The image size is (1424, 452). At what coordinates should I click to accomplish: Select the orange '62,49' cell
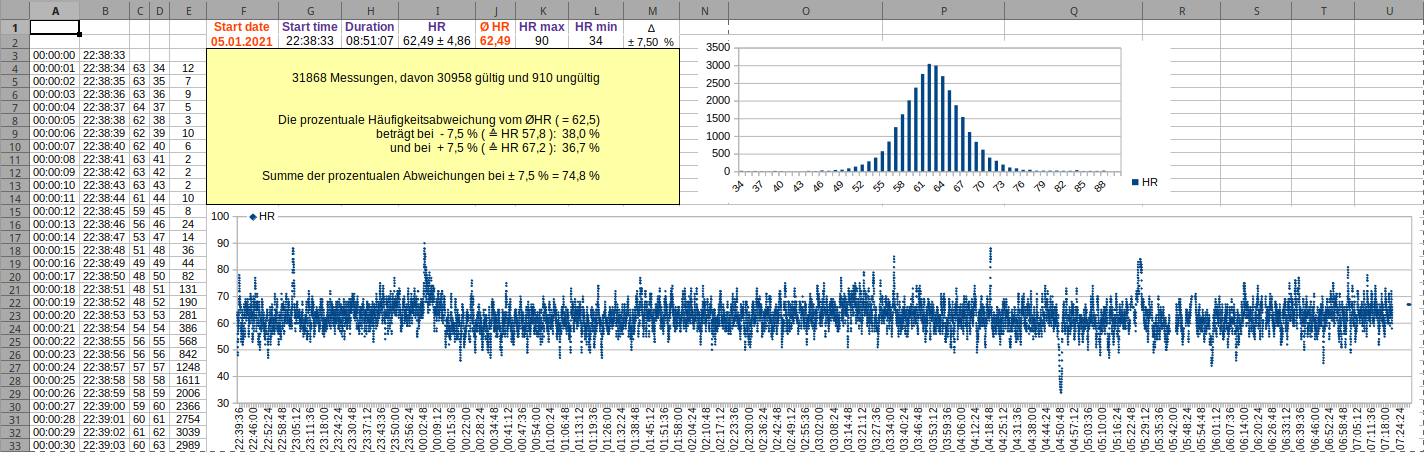pyautogui.click(x=495, y=42)
